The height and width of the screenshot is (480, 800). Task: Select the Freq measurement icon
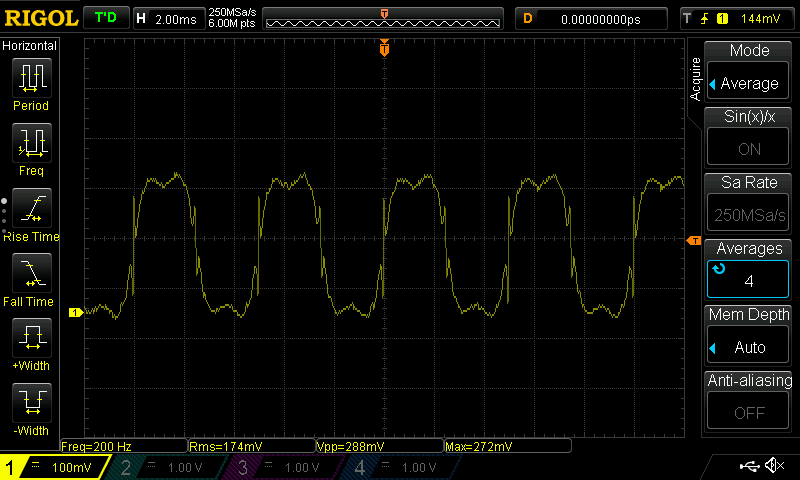pos(32,143)
